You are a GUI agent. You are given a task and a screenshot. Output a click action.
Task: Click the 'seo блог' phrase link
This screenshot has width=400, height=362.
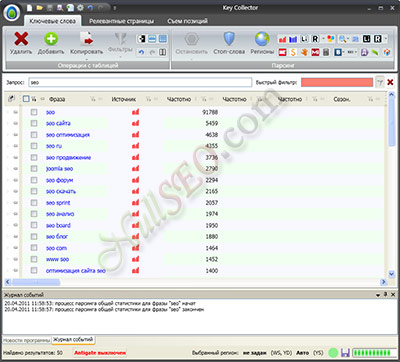pos(57,237)
